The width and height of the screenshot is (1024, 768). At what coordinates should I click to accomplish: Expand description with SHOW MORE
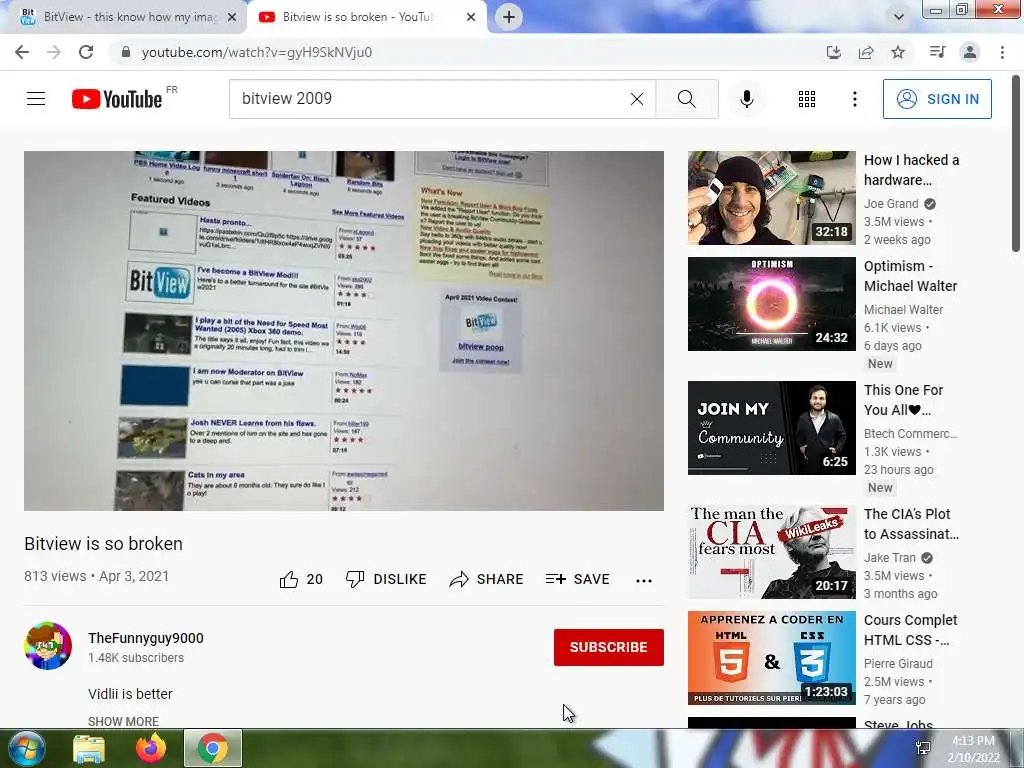click(x=123, y=721)
